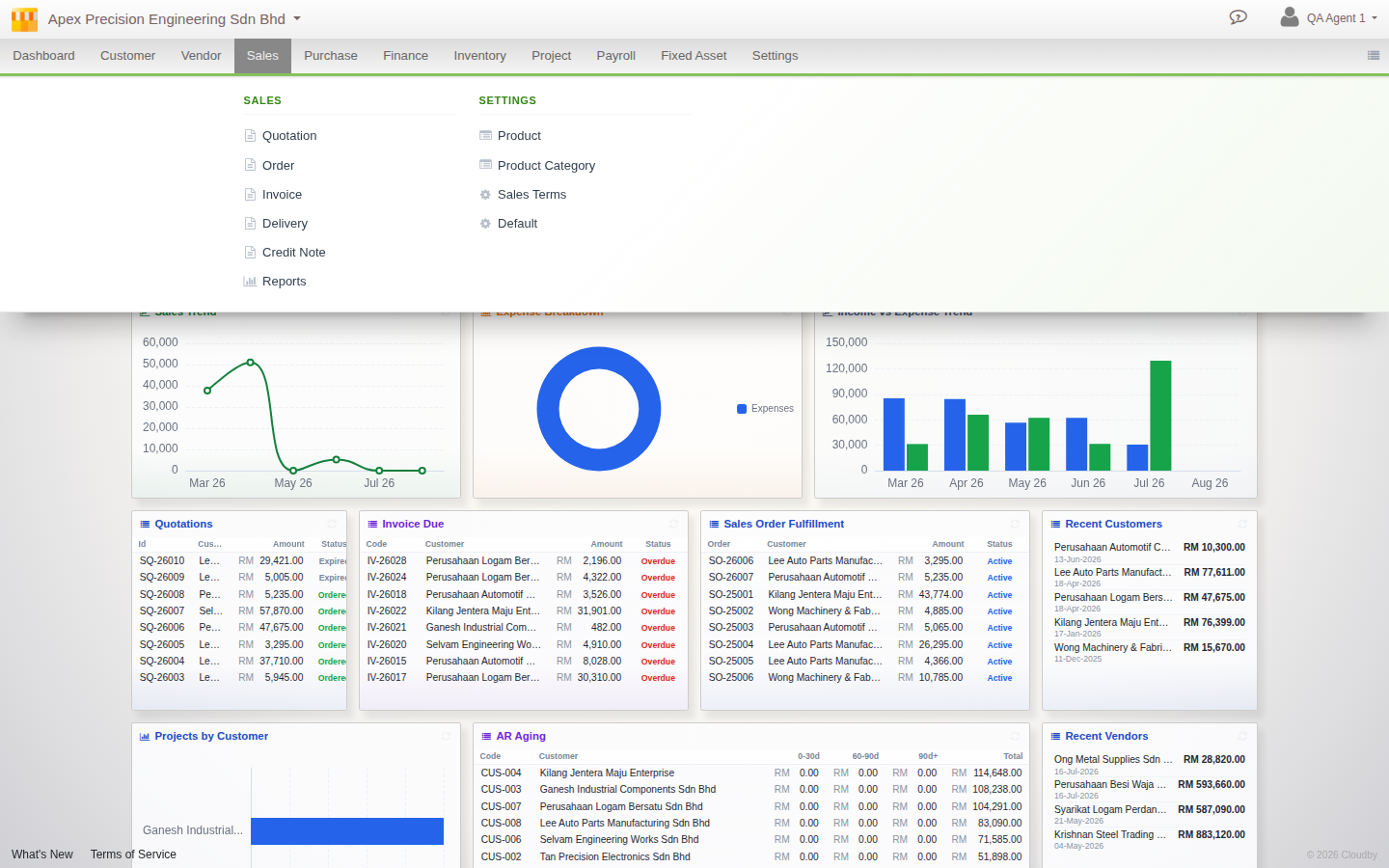Open the Dashboard menu

[x=43, y=56]
